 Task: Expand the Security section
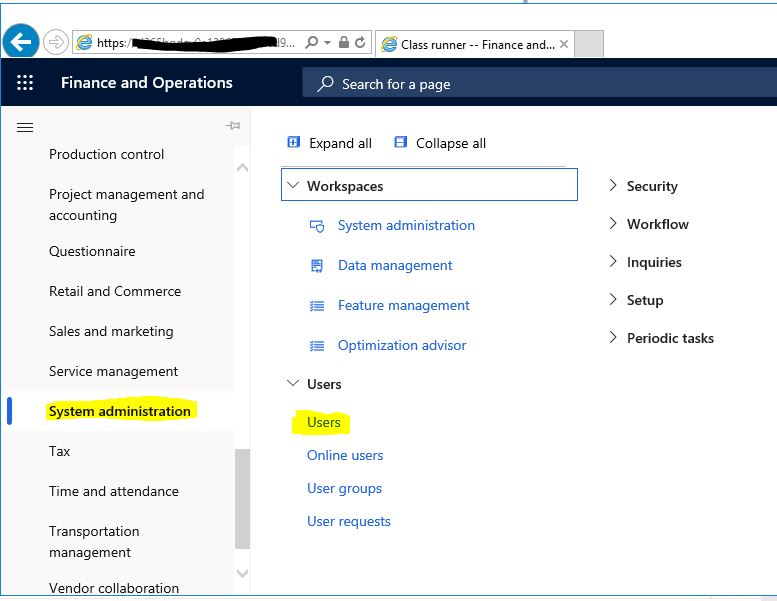(643, 186)
